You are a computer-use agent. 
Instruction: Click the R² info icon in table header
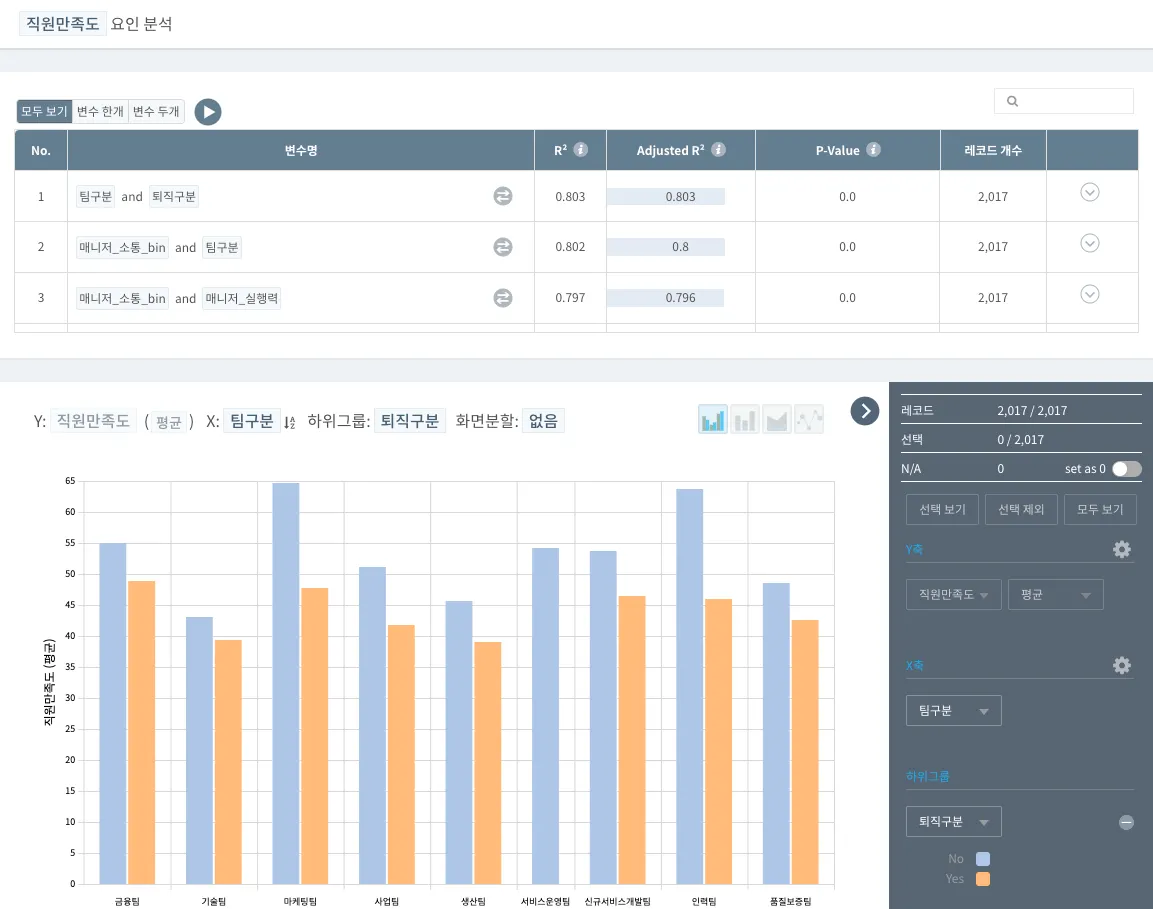[x=581, y=150]
